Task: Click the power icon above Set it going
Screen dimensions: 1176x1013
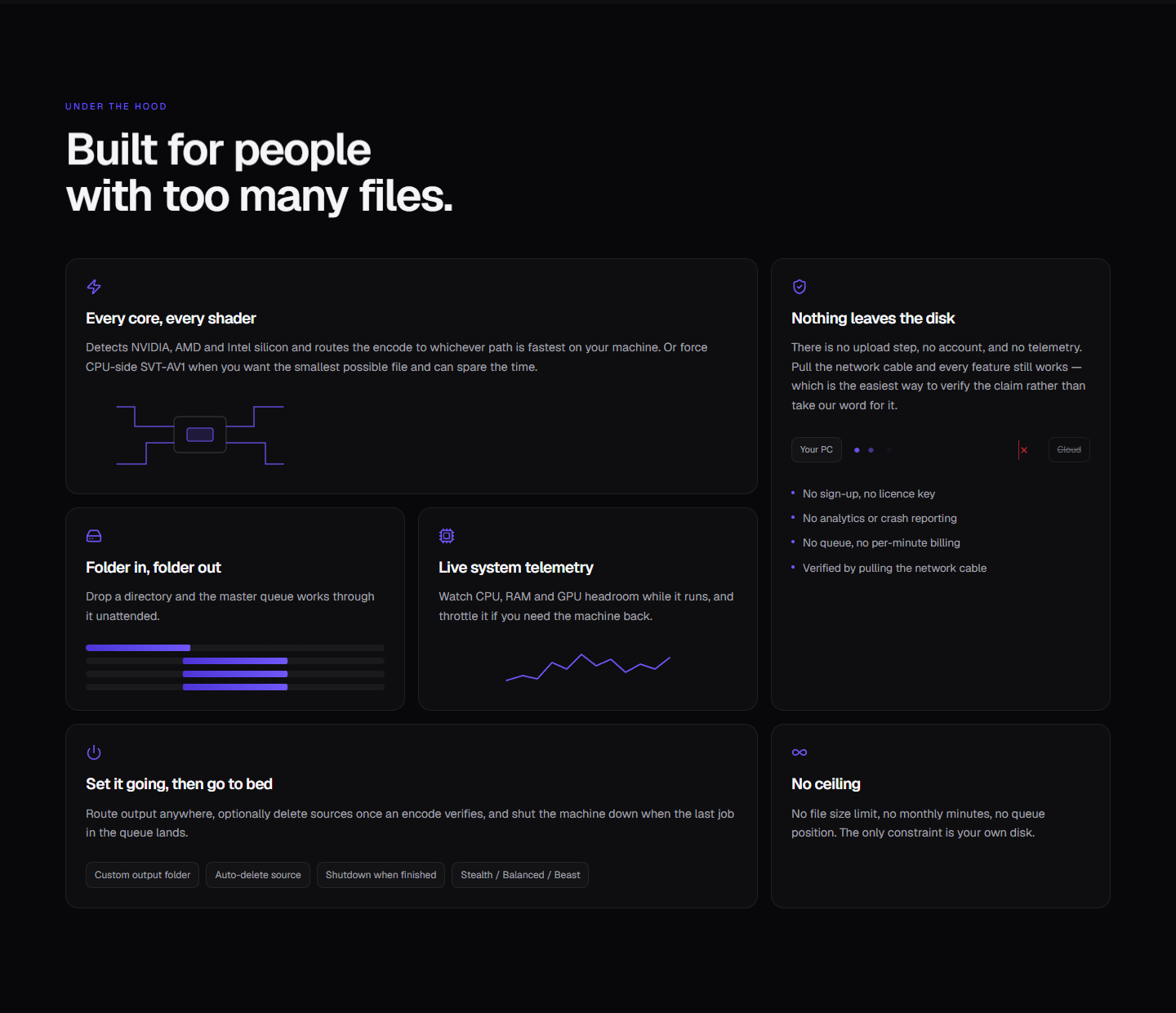Action: (94, 752)
